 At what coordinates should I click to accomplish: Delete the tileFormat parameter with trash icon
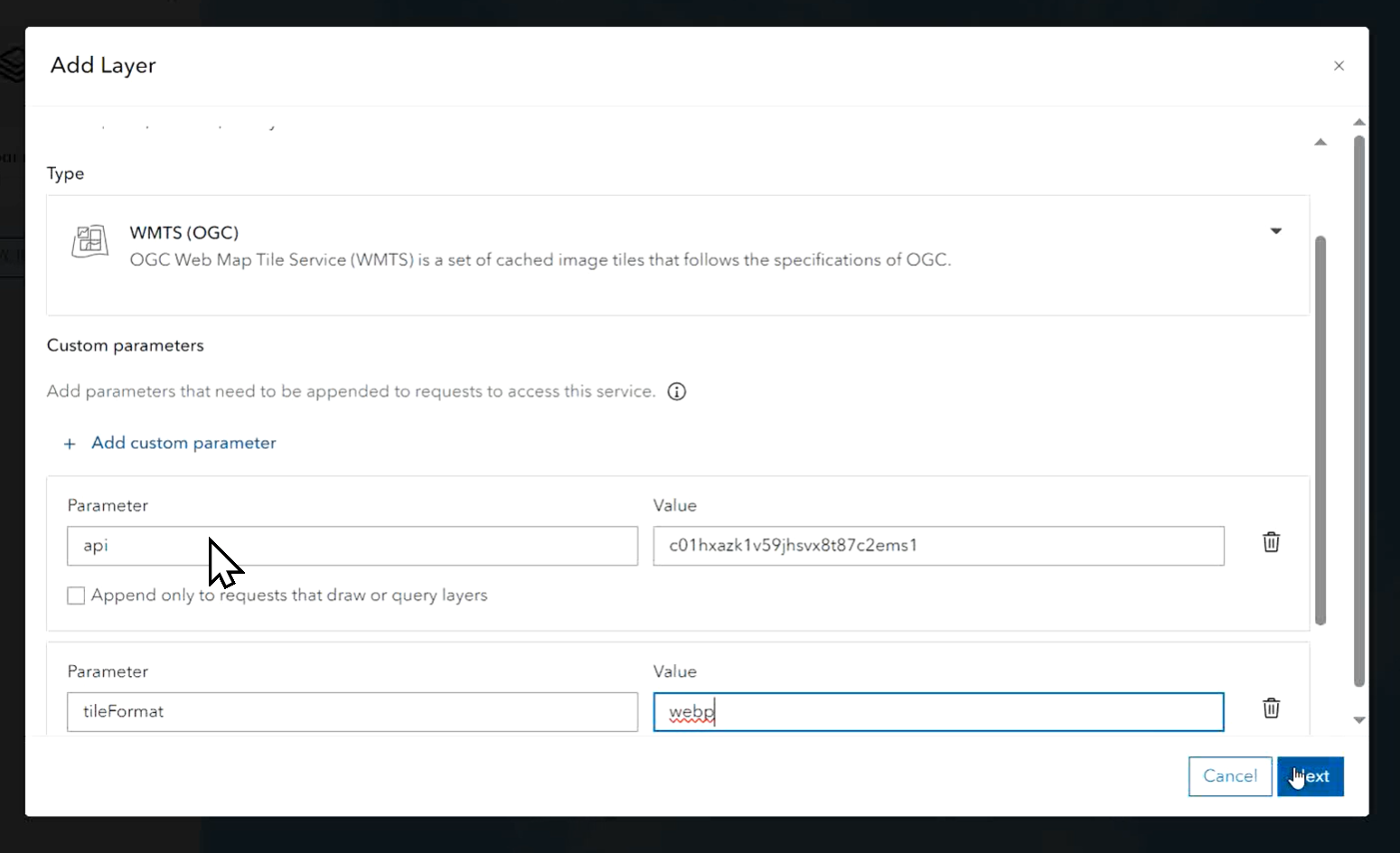click(x=1271, y=708)
